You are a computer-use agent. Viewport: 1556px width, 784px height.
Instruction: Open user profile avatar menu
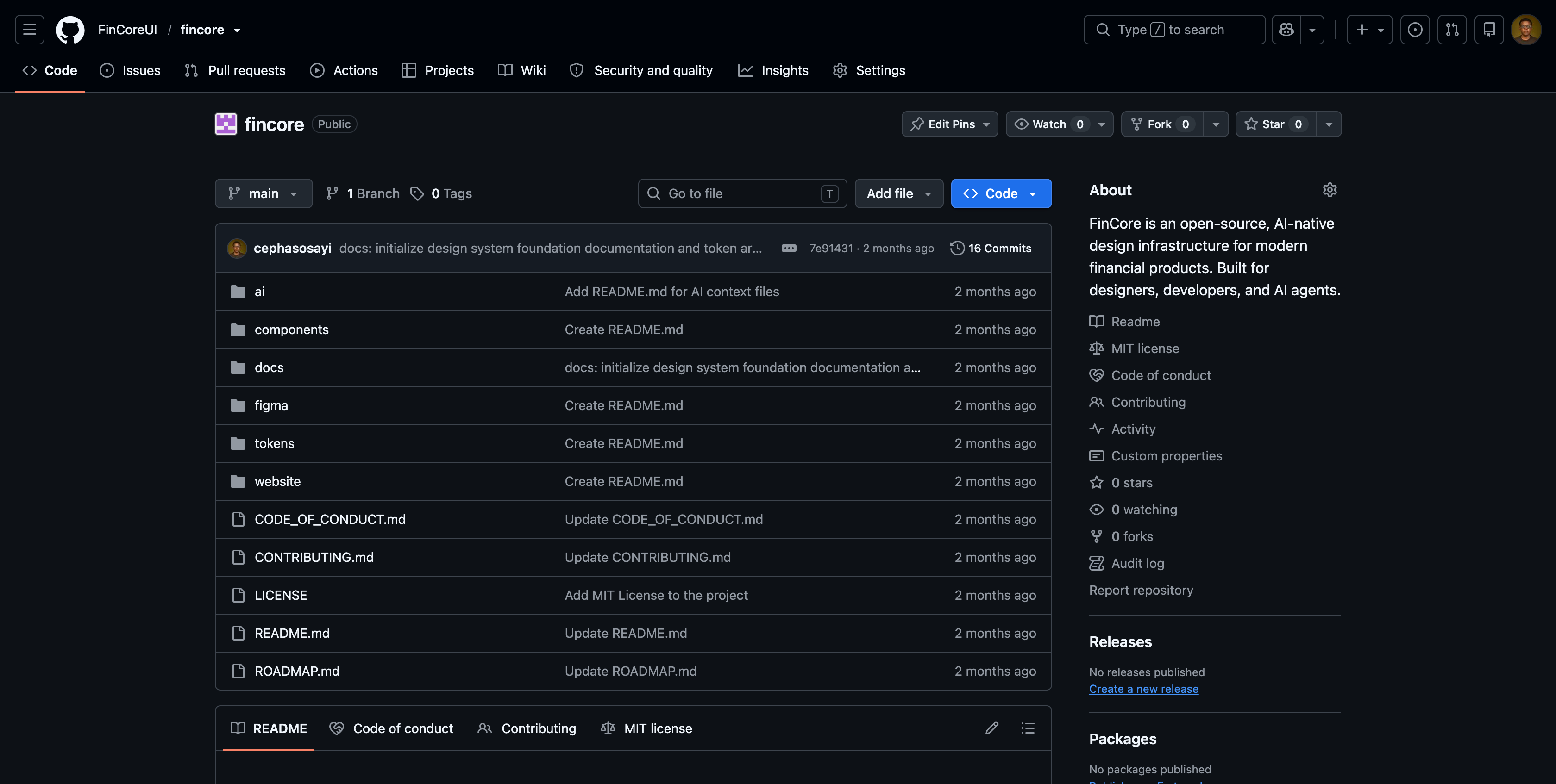pos(1526,30)
